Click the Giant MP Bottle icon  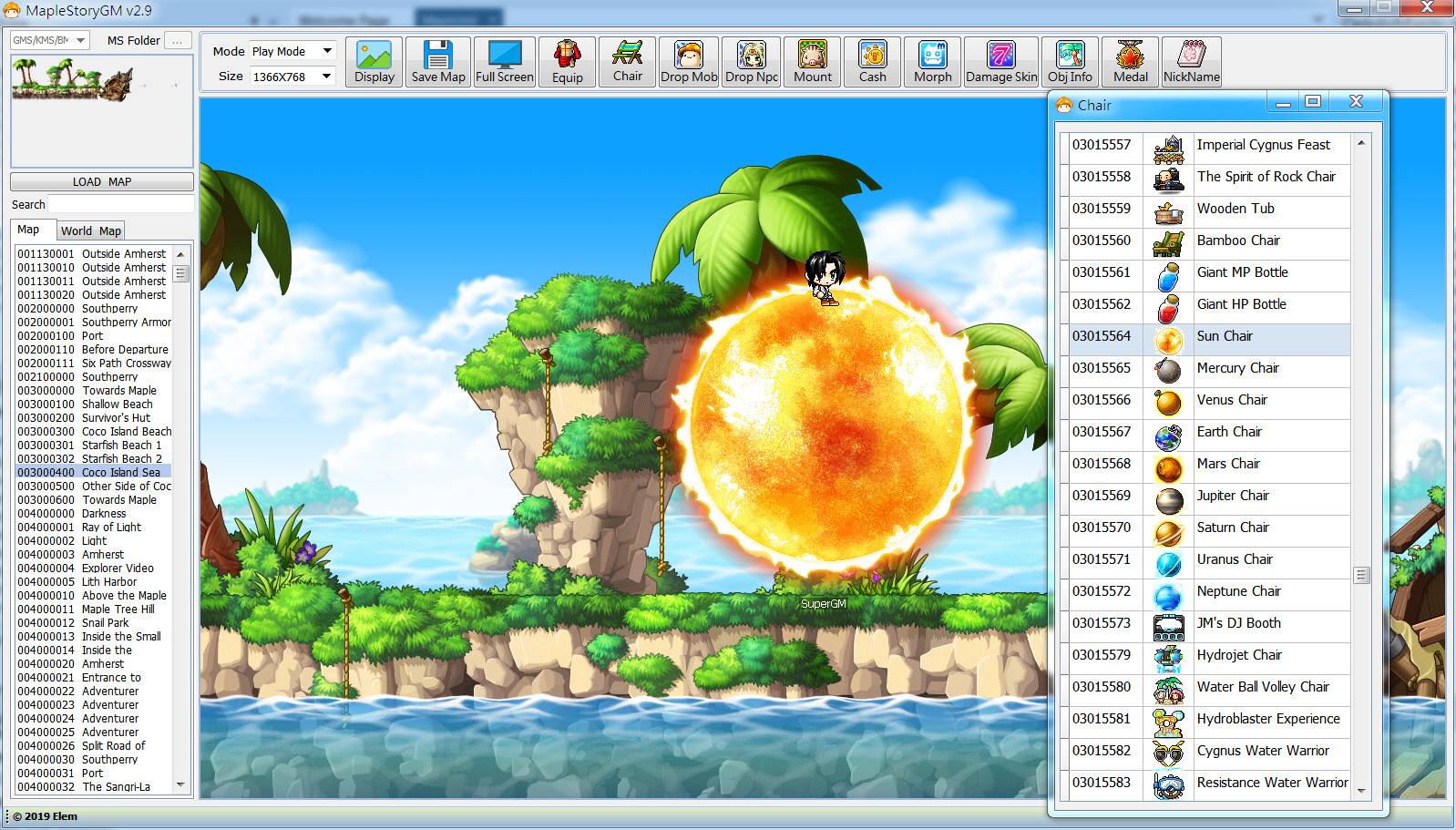1168,275
